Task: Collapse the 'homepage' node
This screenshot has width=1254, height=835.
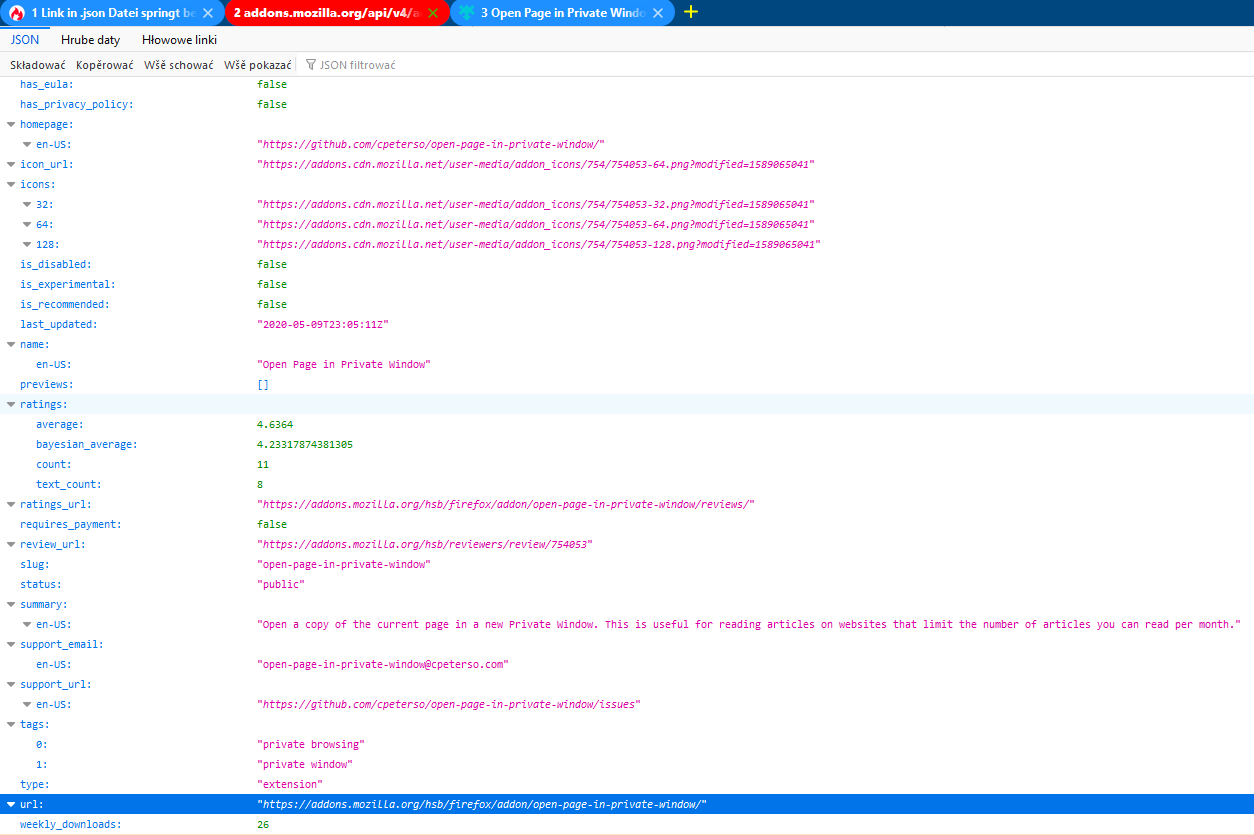Action: pyautogui.click(x=11, y=124)
